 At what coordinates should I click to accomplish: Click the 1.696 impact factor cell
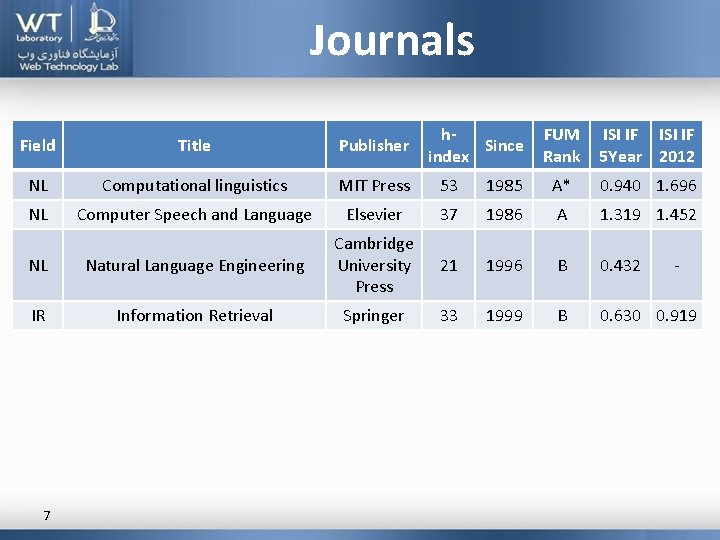click(x=676, y=185)
